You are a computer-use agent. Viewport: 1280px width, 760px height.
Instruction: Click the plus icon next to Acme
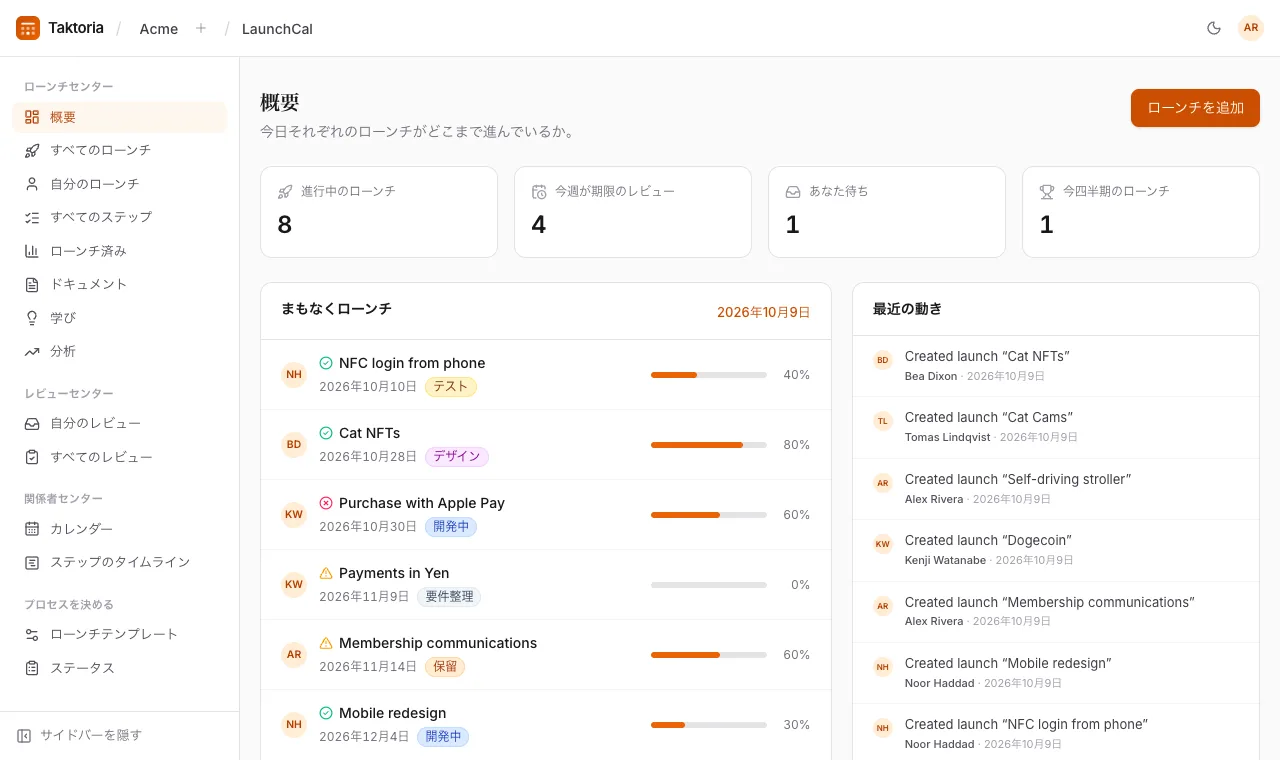pyautogui.click(x=201, y=28)
